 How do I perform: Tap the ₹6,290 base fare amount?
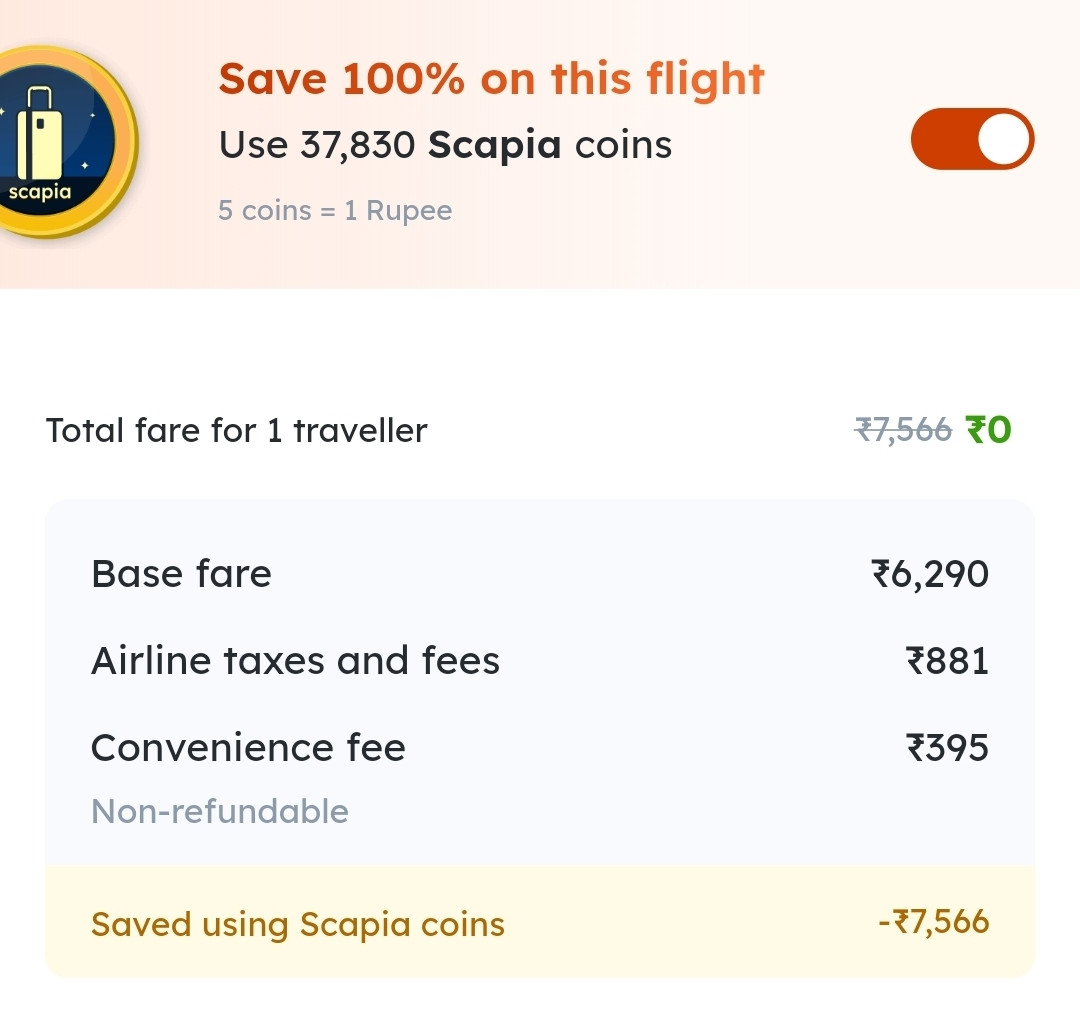tap(930, 574)
